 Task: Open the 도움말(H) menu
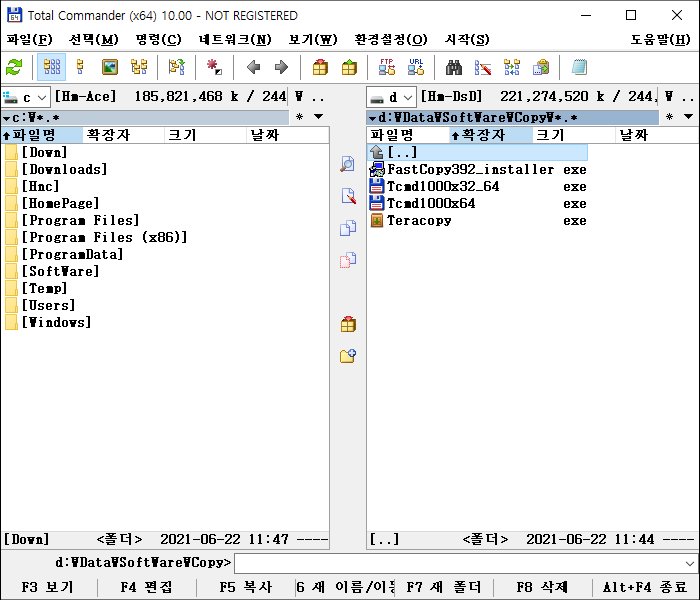(x=660, y=39)
